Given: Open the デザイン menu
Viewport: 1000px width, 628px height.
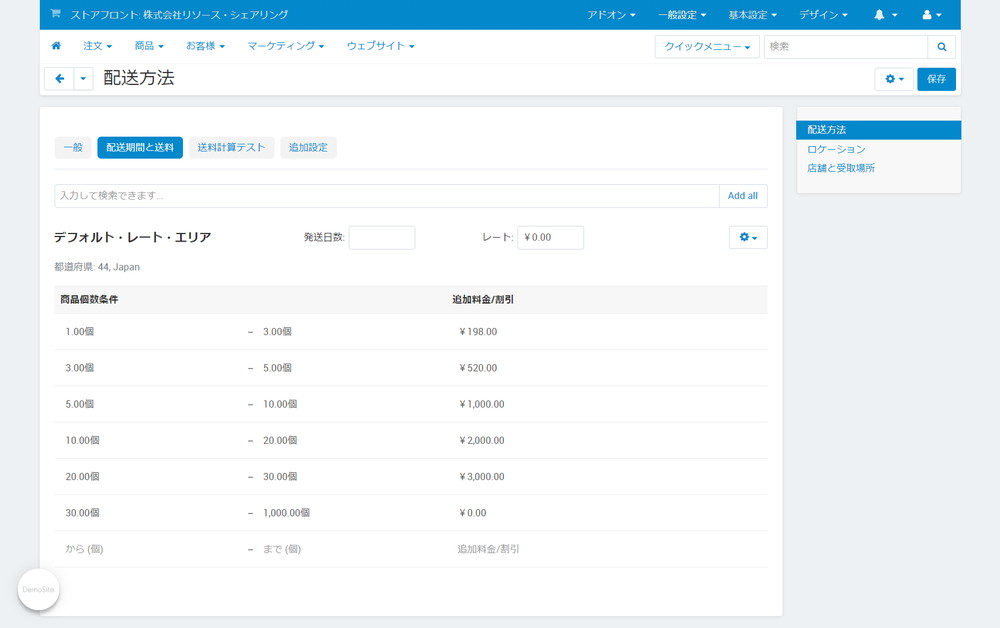Looking at the screenshot, I should (x=823, y=15).
